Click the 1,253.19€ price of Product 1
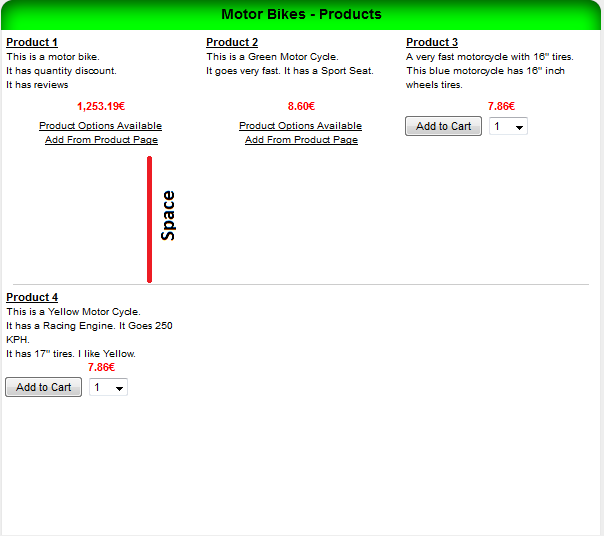The width and height of the screenshot is (604, 536). pos(100,106)
